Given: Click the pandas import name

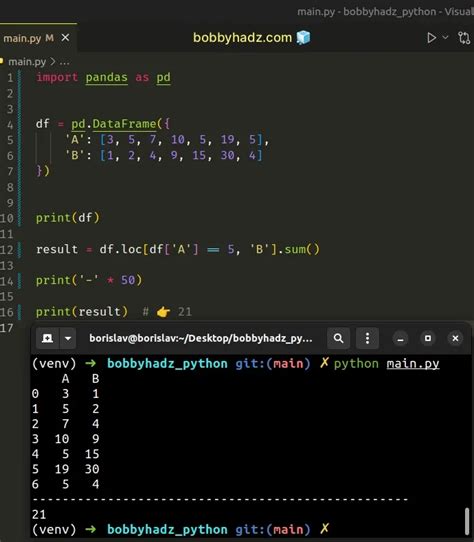Looking at the screenshot, I should coord(106,77).
